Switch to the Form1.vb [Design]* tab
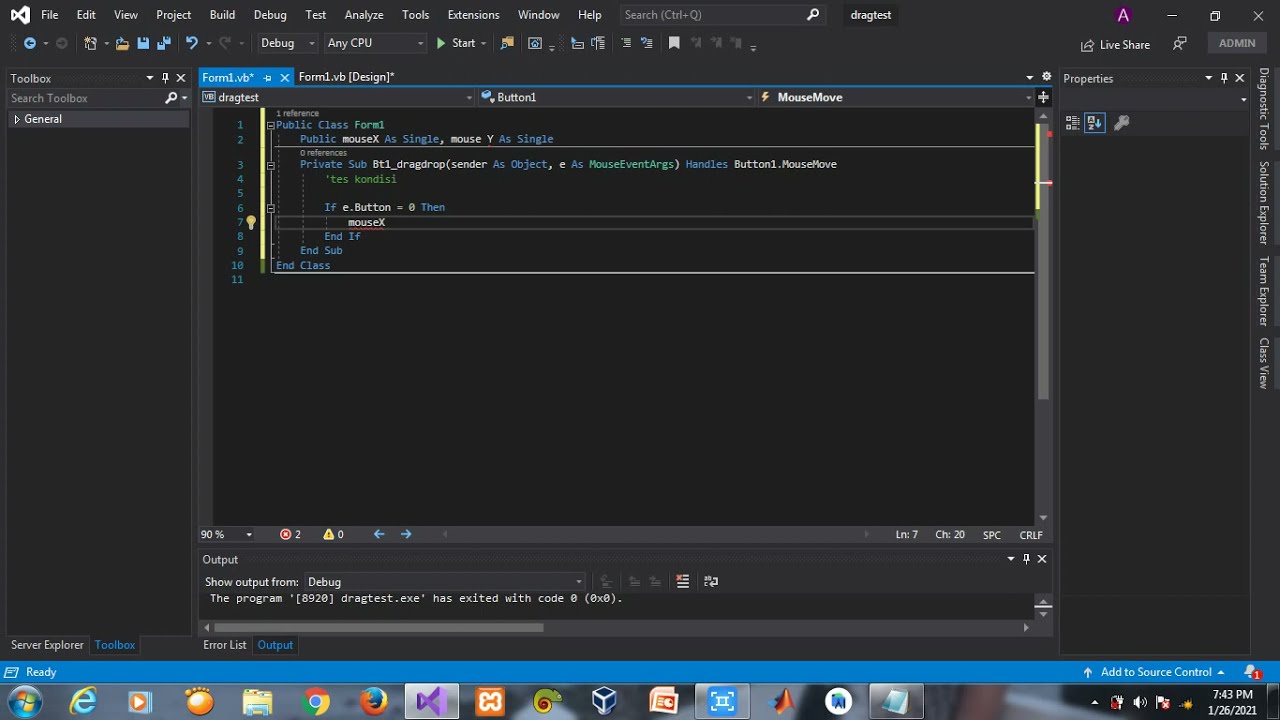The height and width of the screenshot is (720, 1280). pos(346,77)
